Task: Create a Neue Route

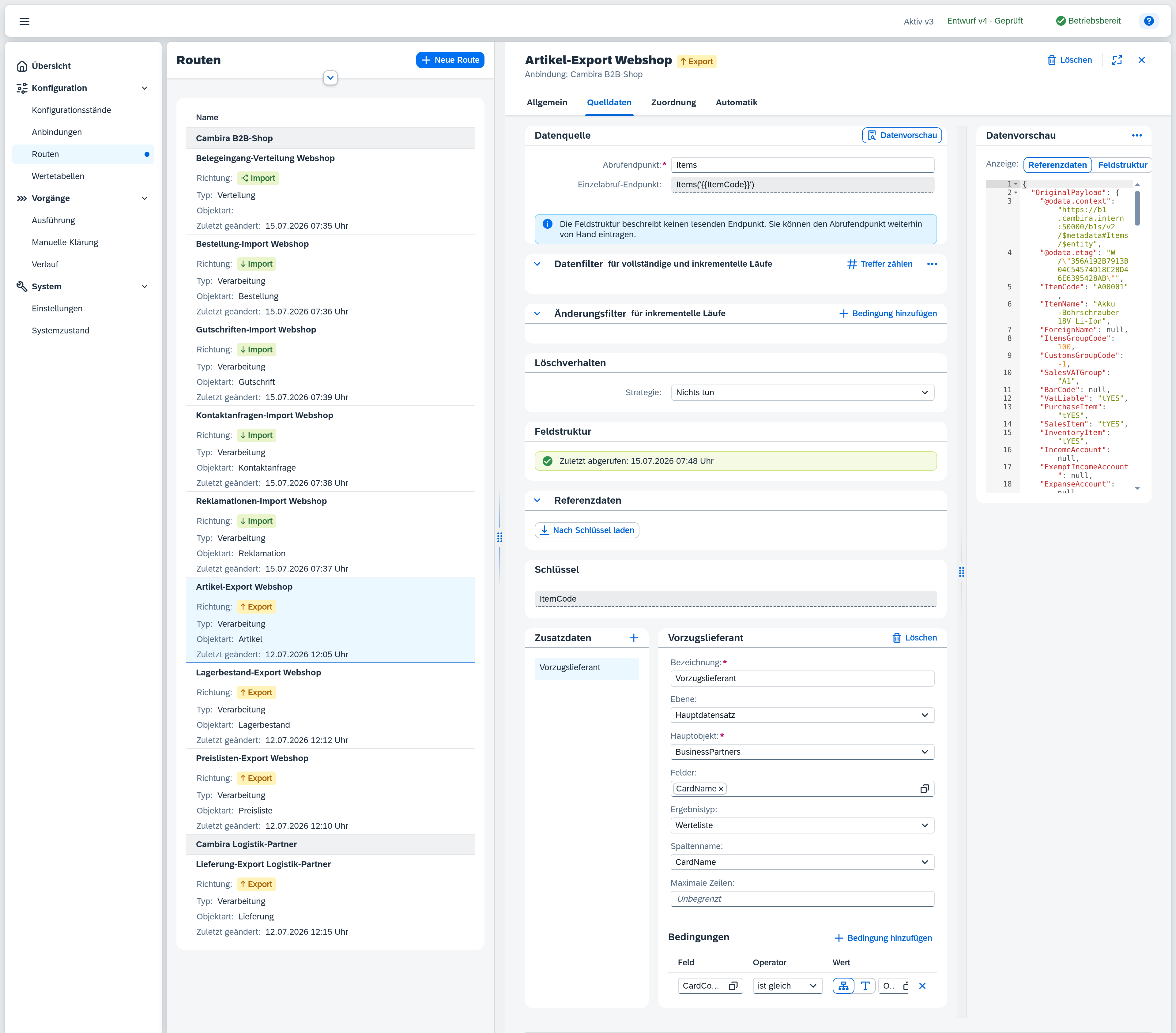Action: click(x=450, y=60)
